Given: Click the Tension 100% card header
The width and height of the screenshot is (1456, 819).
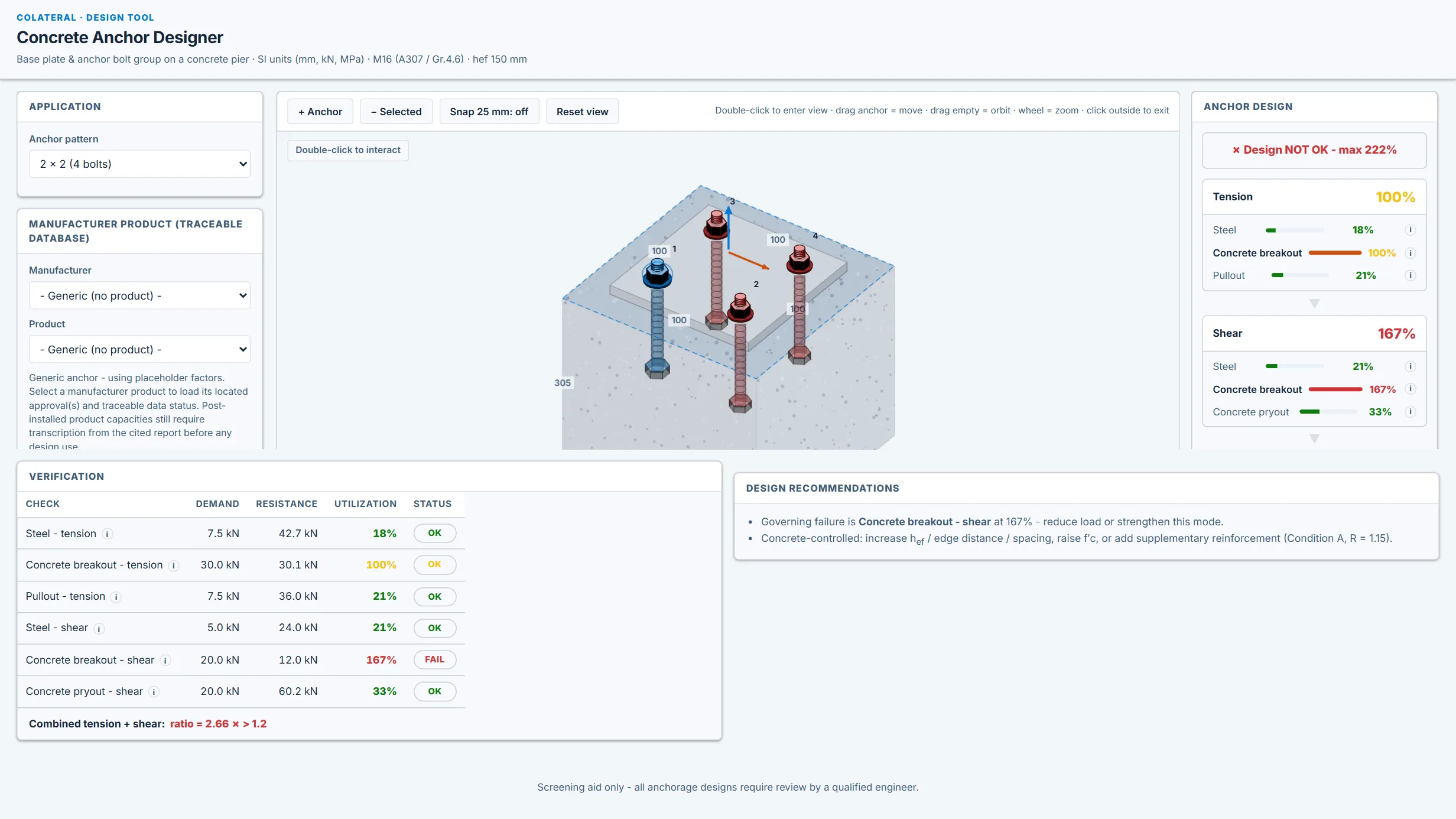Looking at the screenshot, I should (x=1314, y=197).
